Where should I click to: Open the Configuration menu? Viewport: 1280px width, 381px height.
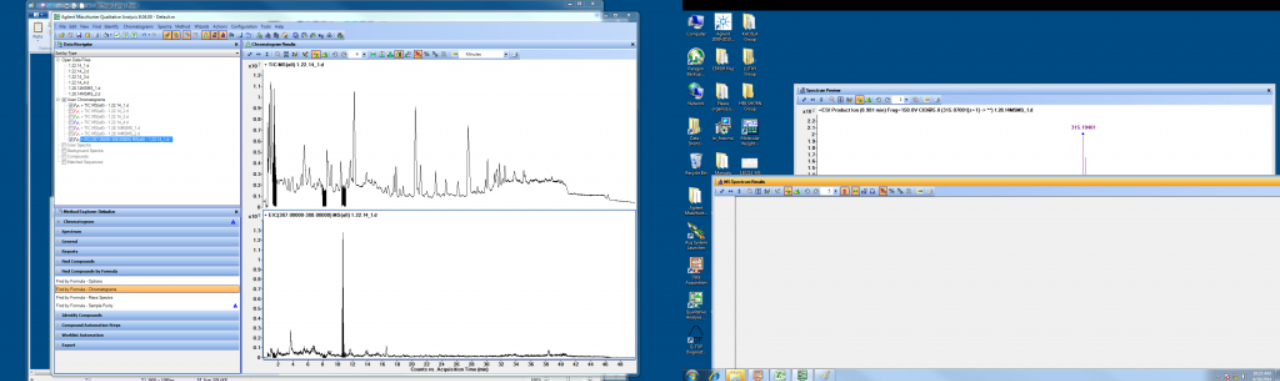click(x=244, y=26)
